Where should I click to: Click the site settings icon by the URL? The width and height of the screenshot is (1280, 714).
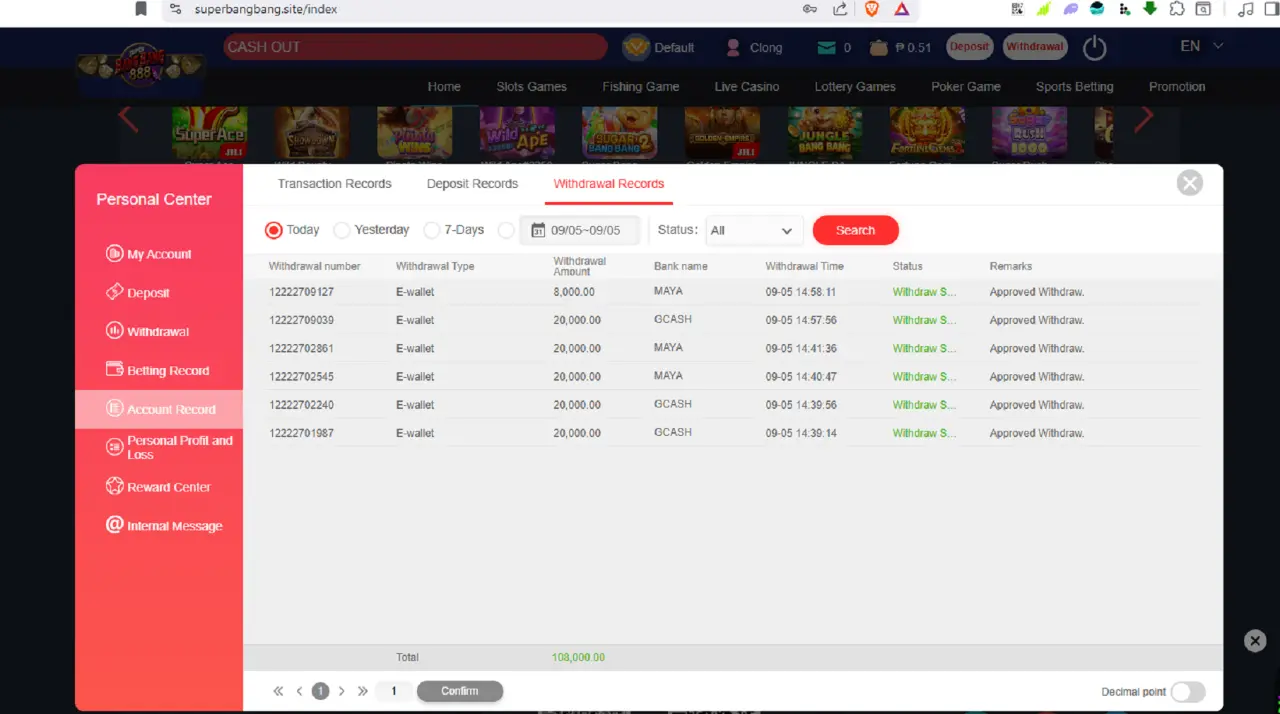(x=175, y=9)
